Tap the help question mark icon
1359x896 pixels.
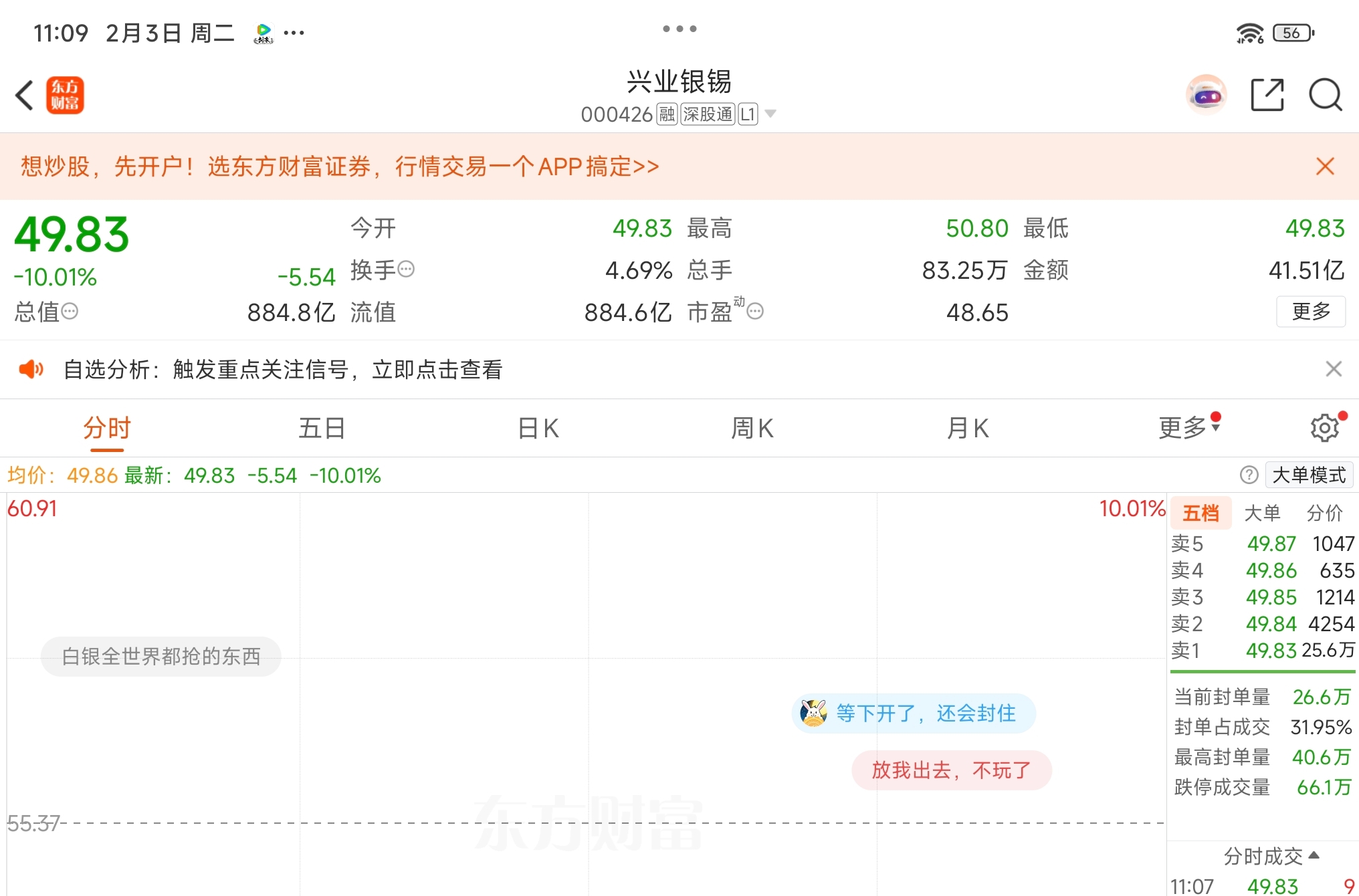[1249, 475]
